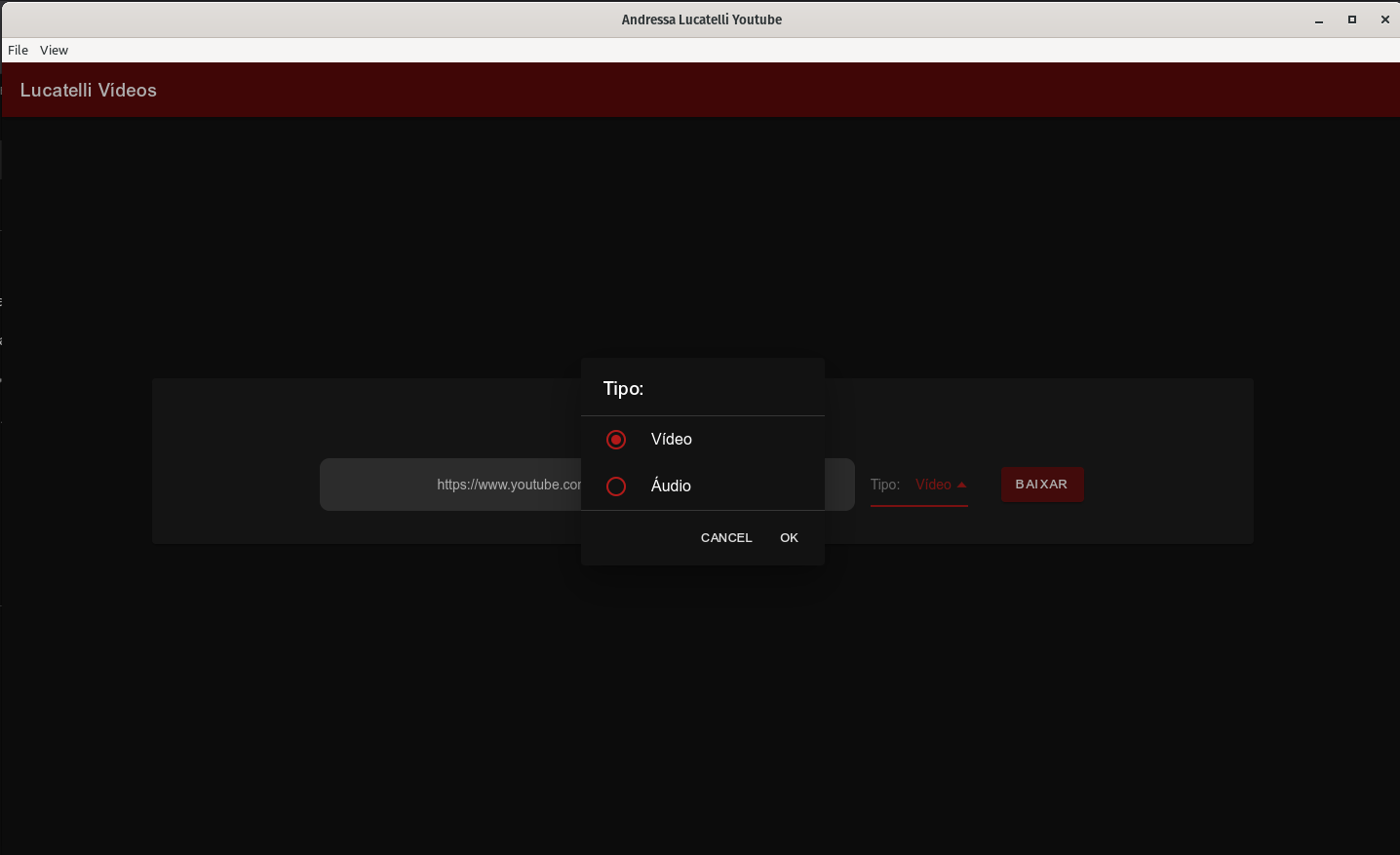This screenshot has width=1400, height=855.
Task: Click the Tipo dialog title text
Action: tap(624, 388)
